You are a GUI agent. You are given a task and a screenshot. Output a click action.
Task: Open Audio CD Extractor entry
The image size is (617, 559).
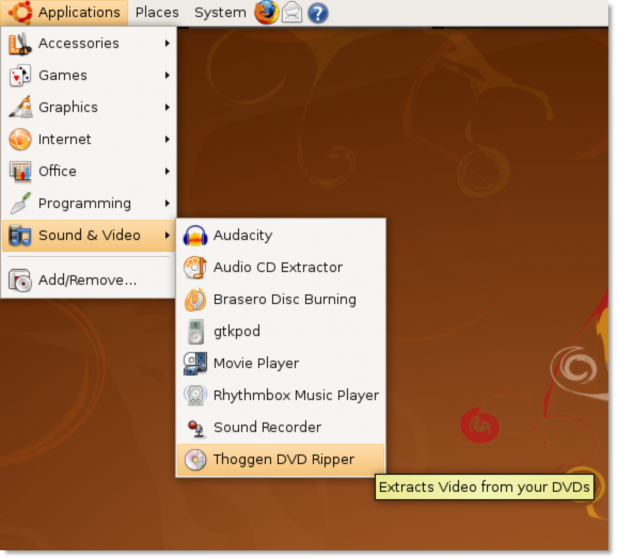click(x=281, y=268)
